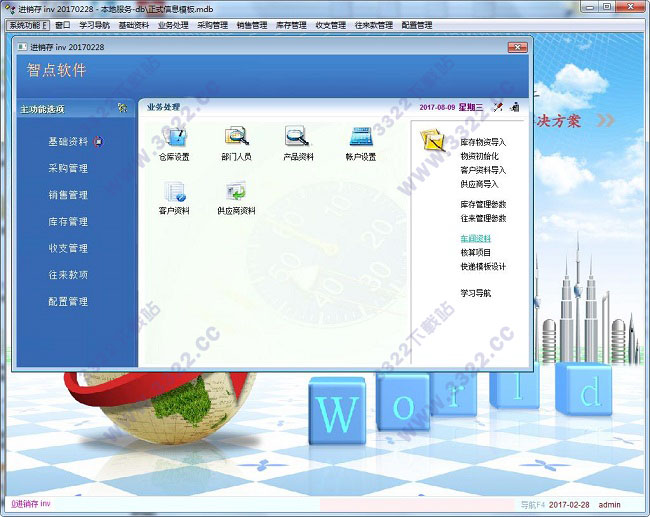Click the admin user in status bar

coord(609,505)
